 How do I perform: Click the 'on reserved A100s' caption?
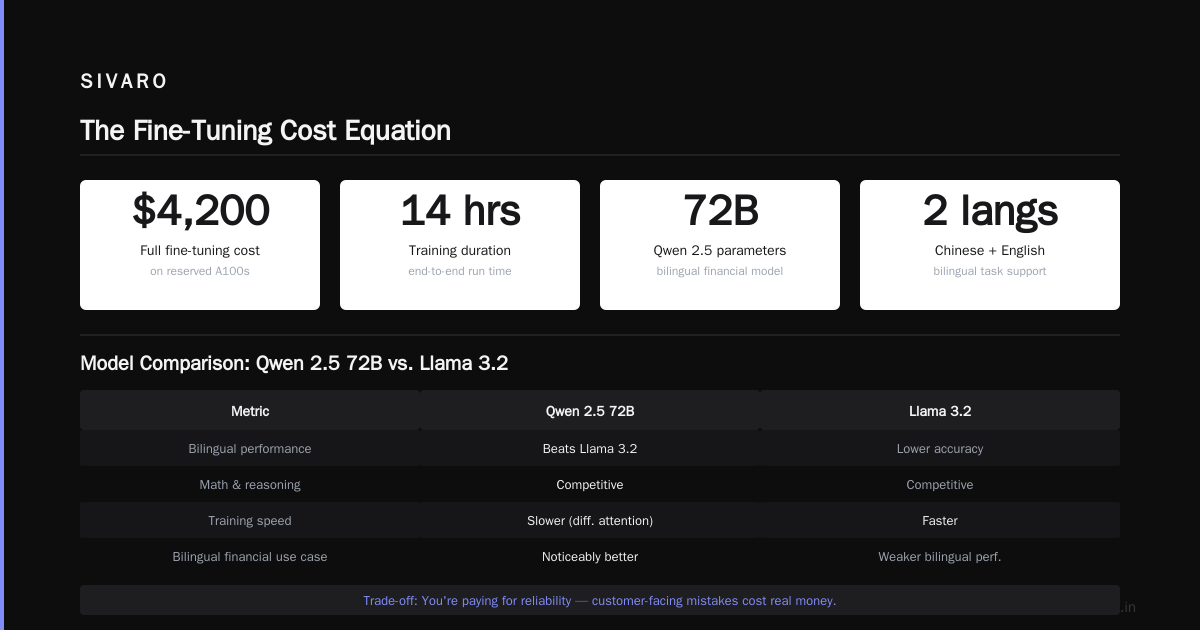point(200,271)
